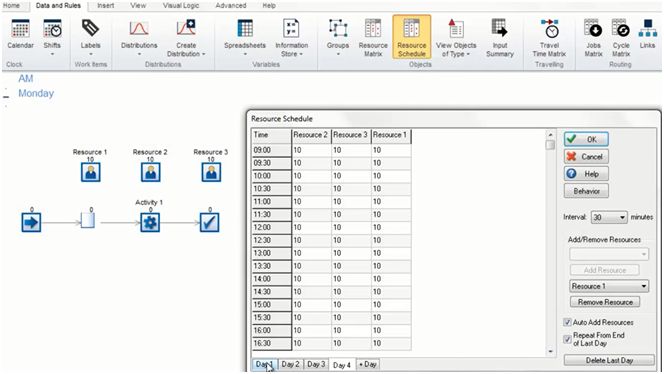Click the Delete Last Day button
664x374 pixels.
[609, 360]
